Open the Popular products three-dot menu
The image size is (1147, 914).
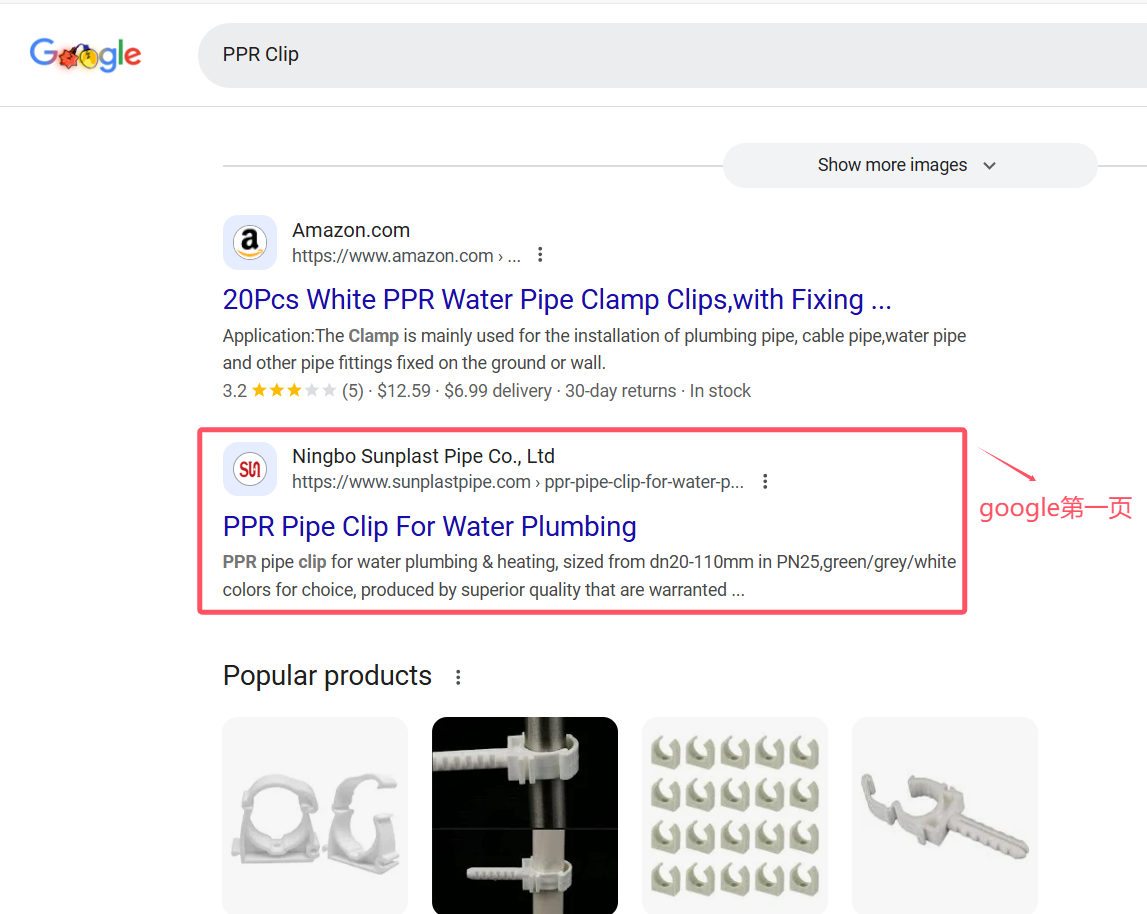pyautogui.click(x=458, y=677)
